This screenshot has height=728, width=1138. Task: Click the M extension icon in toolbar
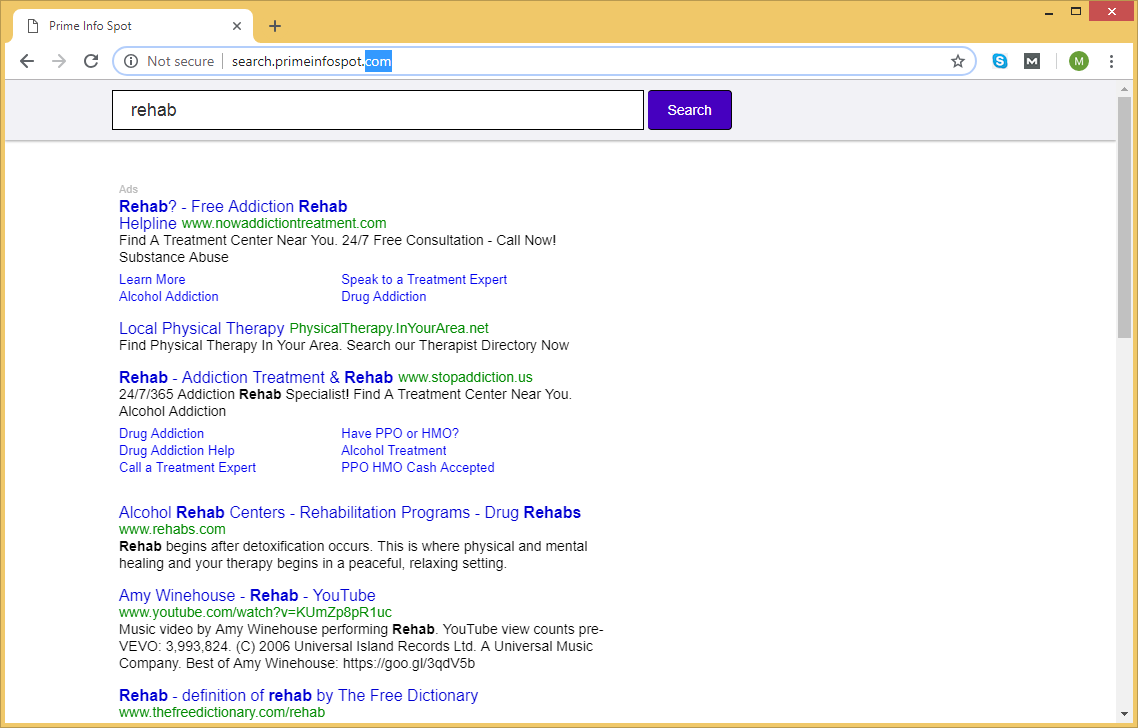(x=1032, y=61)
